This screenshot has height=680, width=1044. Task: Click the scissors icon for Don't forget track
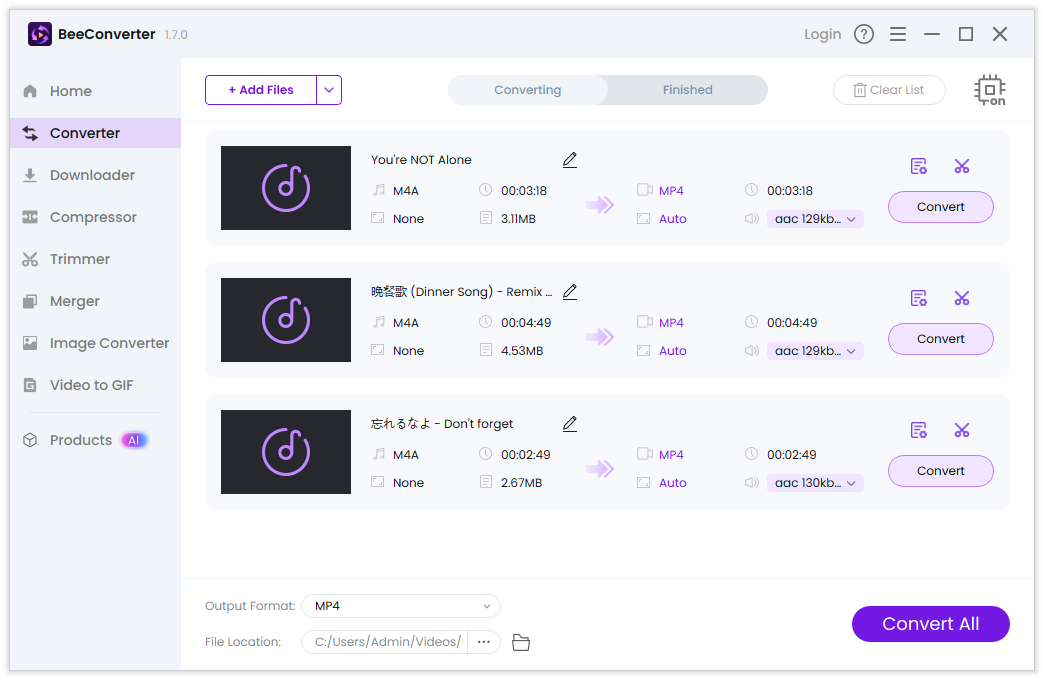(961, 430)
